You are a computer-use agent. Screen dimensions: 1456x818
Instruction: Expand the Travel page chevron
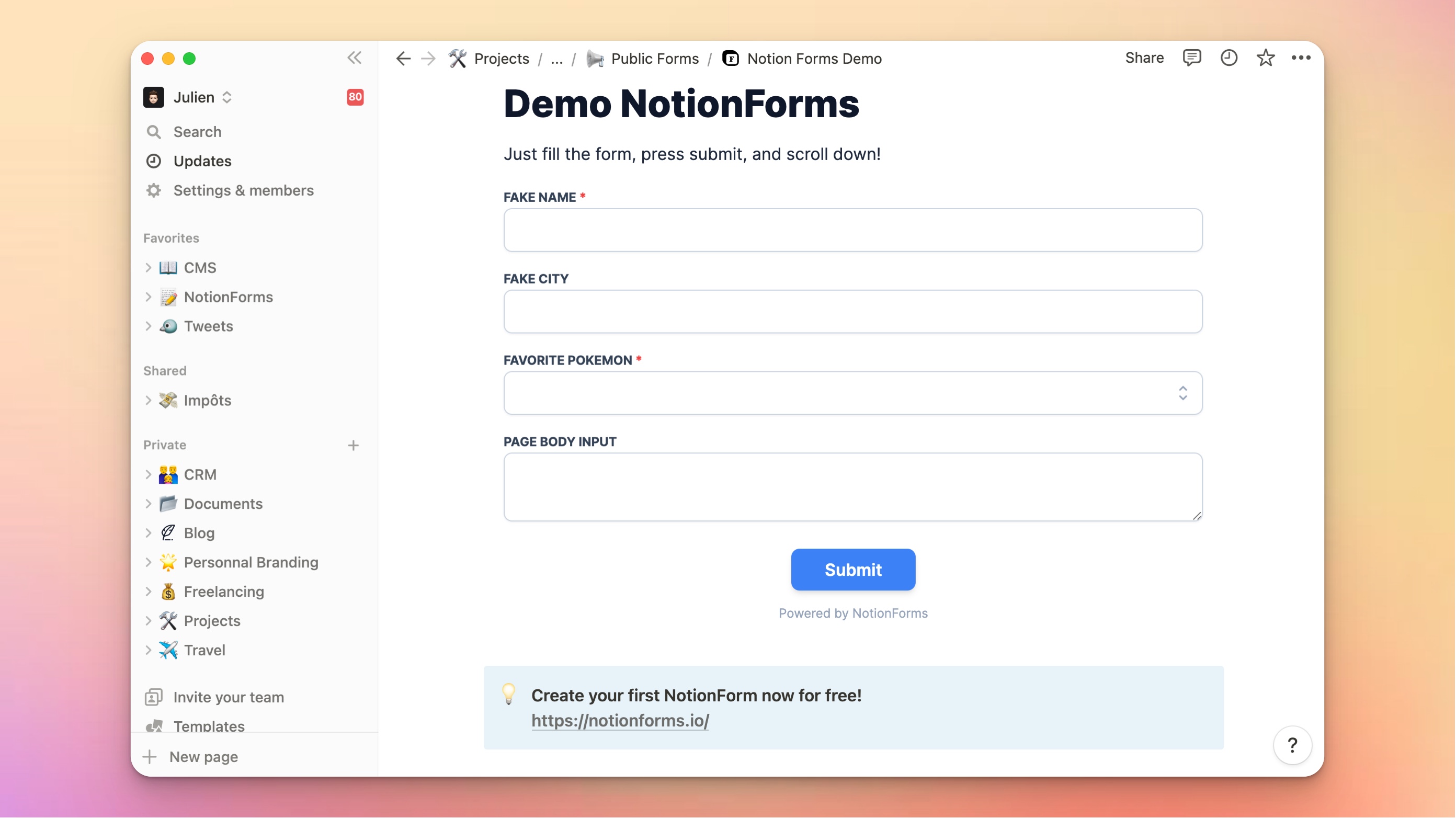149,650
